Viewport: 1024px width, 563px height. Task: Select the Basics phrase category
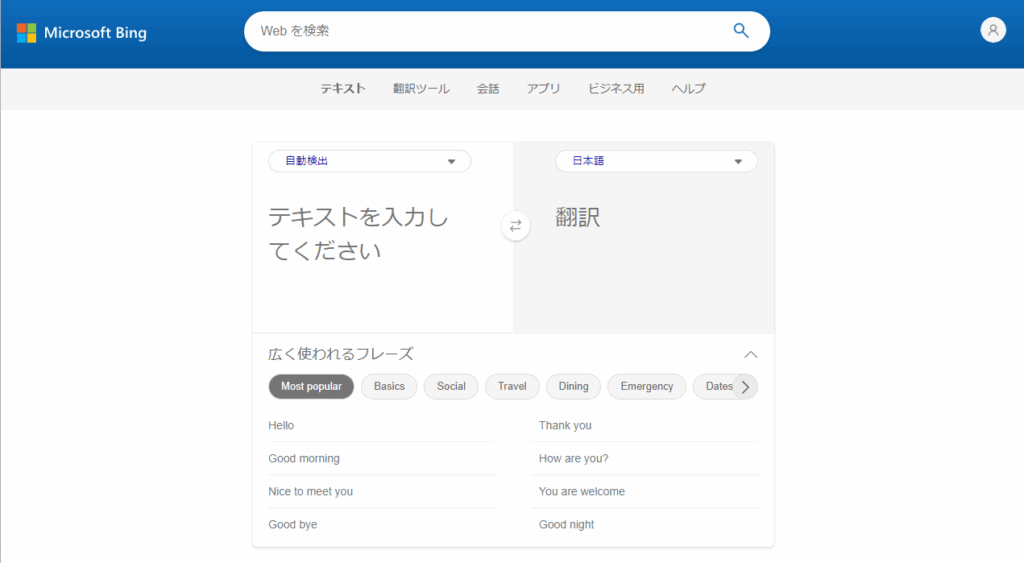point(389,387)
